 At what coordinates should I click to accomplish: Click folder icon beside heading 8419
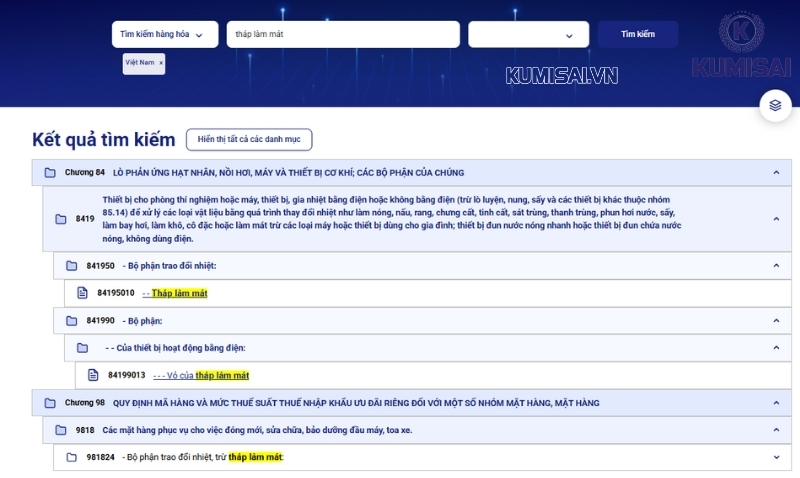61,219
